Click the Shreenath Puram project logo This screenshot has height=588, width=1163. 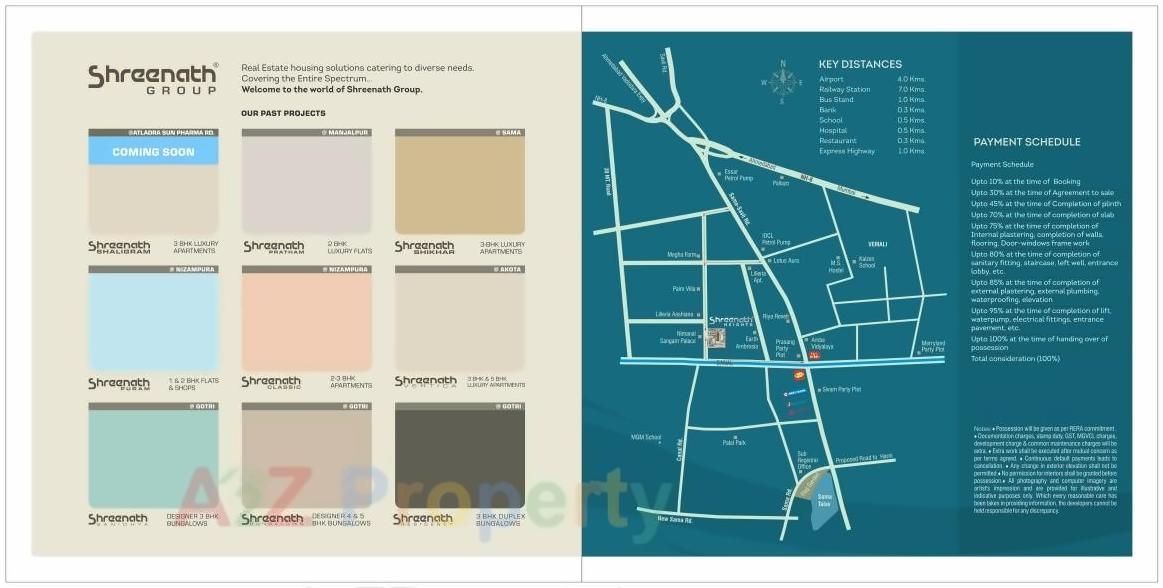(x=119, y=383)
